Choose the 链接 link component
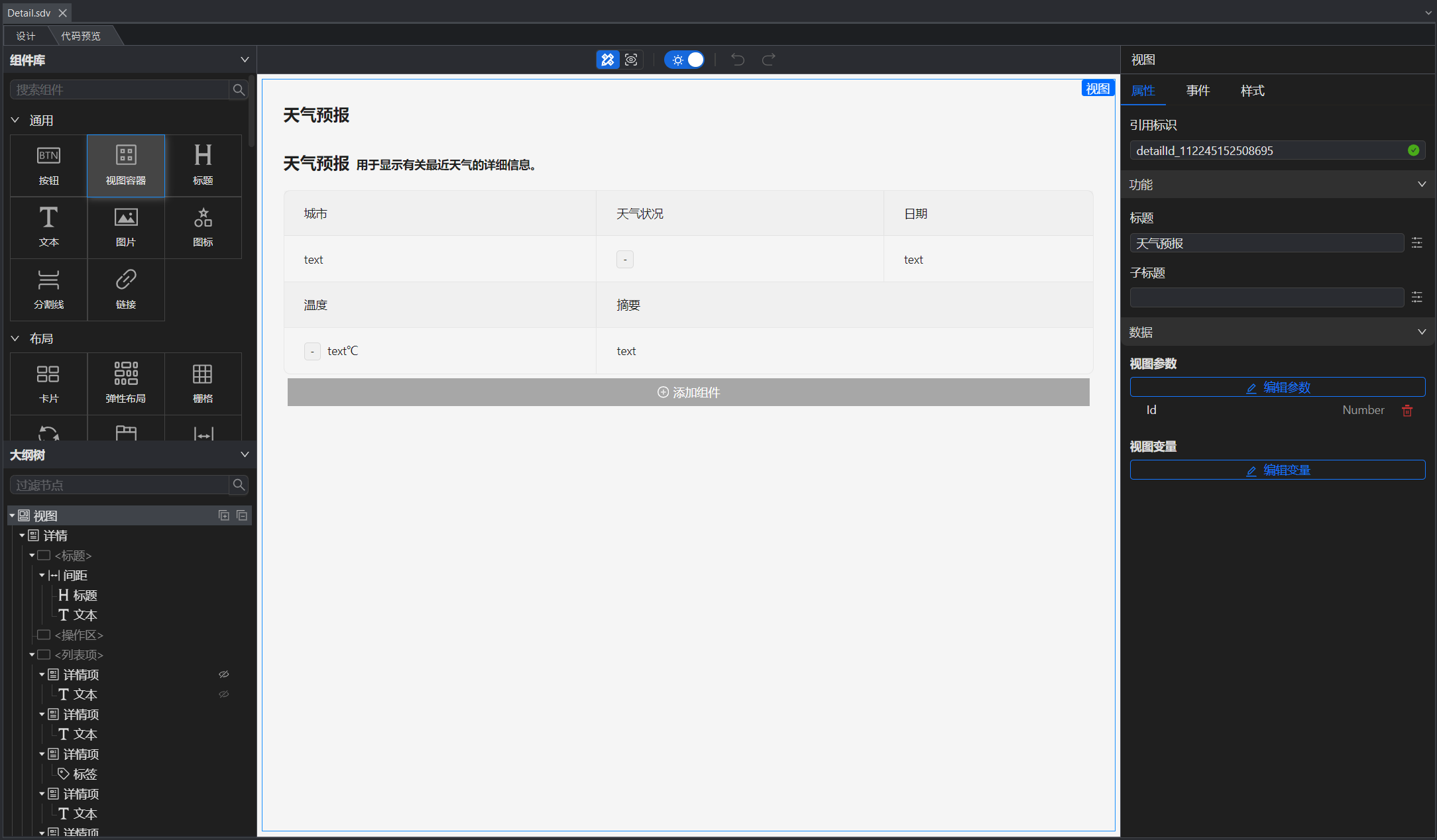 [126, 289]
